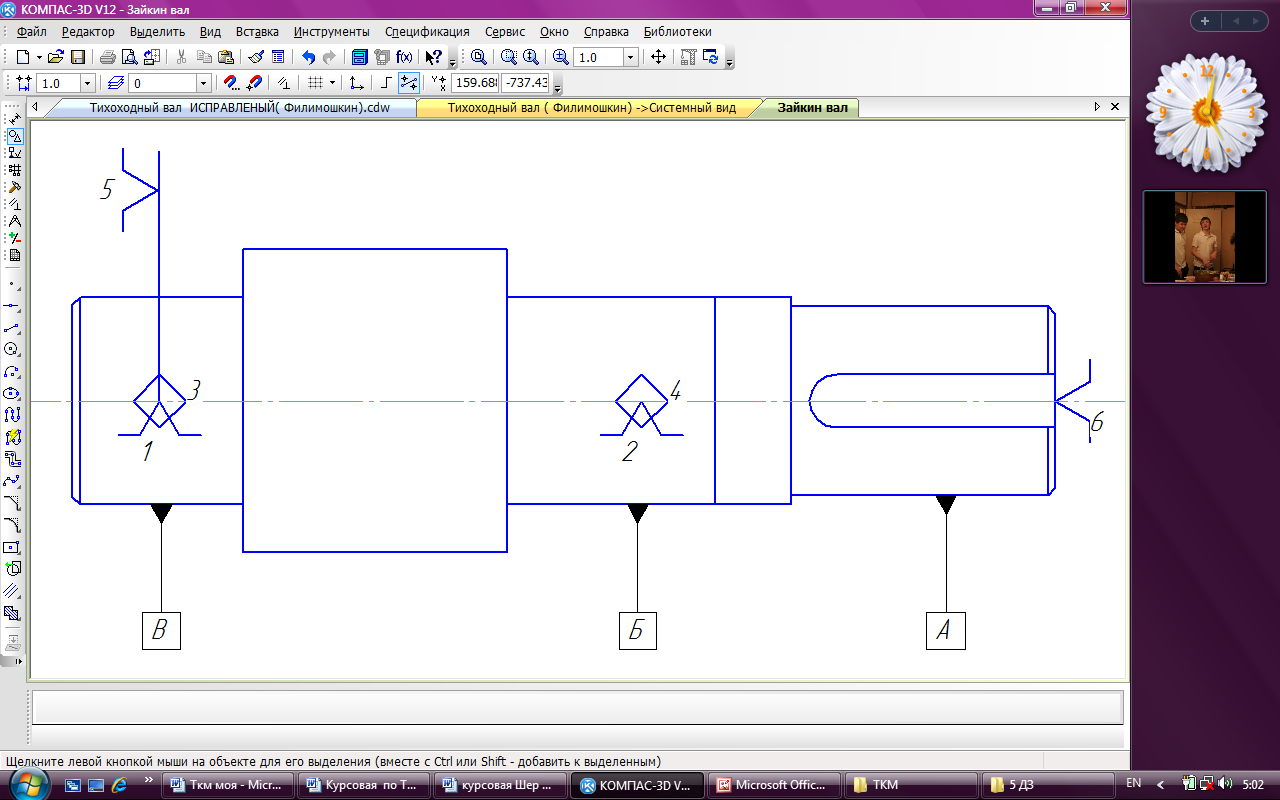This screenshot has width=1280, height=800.
Task: Open the layer number 0 dropdown
Action: [203, 83]
